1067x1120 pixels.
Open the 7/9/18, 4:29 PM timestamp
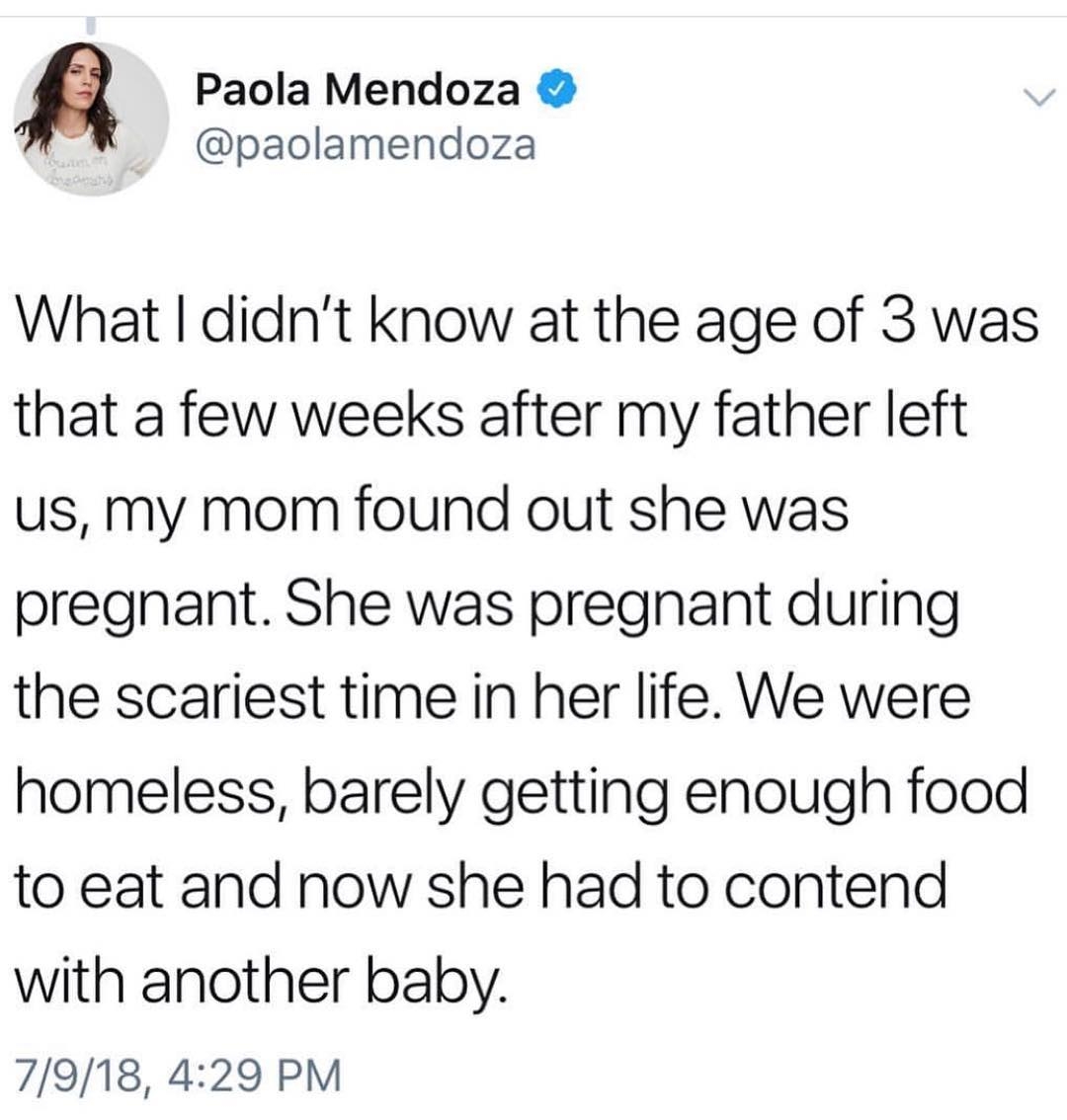(x=178, y=1076)
